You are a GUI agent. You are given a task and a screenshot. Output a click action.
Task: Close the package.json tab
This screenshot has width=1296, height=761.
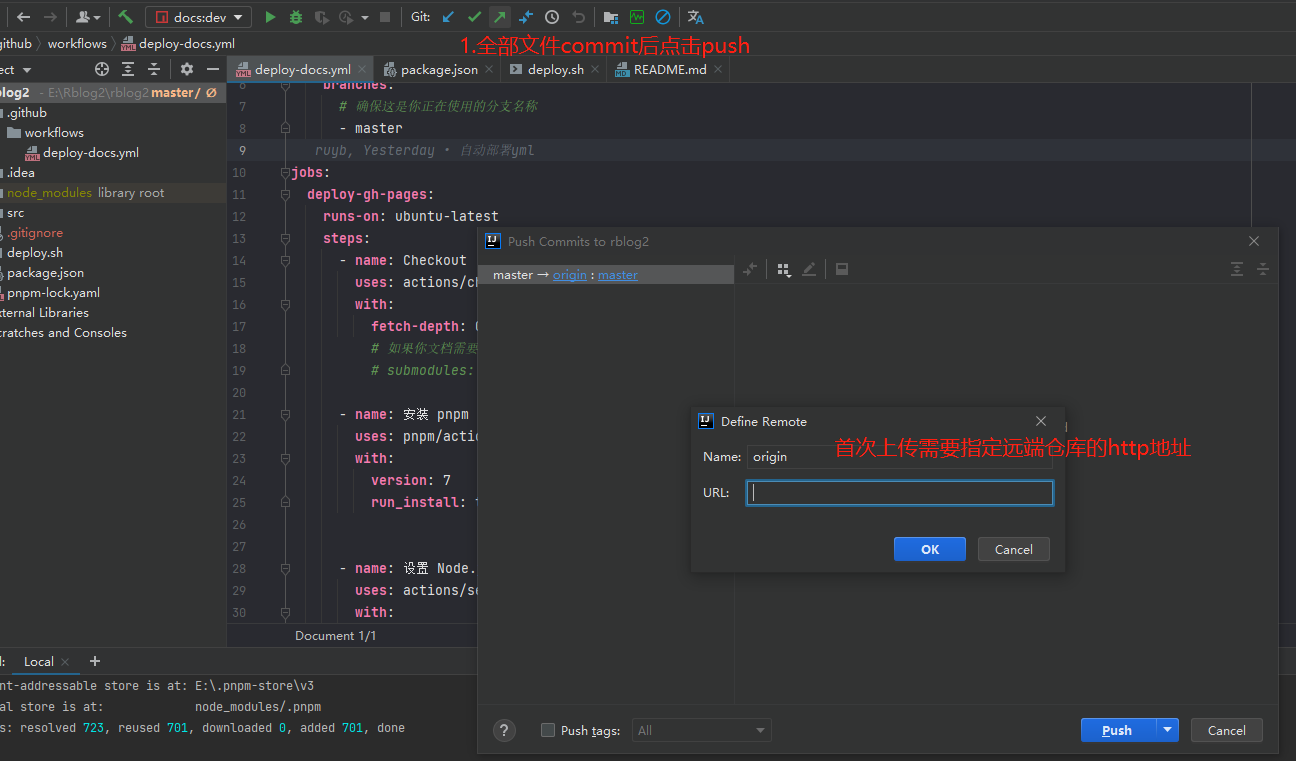tap(489, 70)
